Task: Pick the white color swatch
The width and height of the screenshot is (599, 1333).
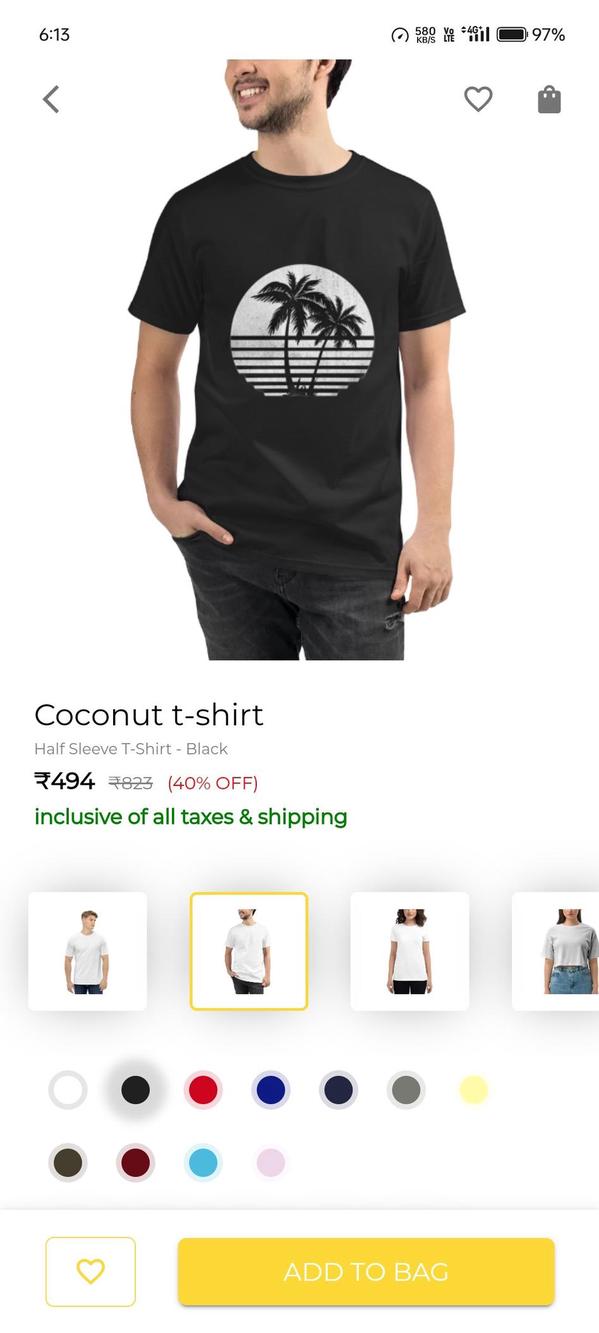Action: [68, 1089]
